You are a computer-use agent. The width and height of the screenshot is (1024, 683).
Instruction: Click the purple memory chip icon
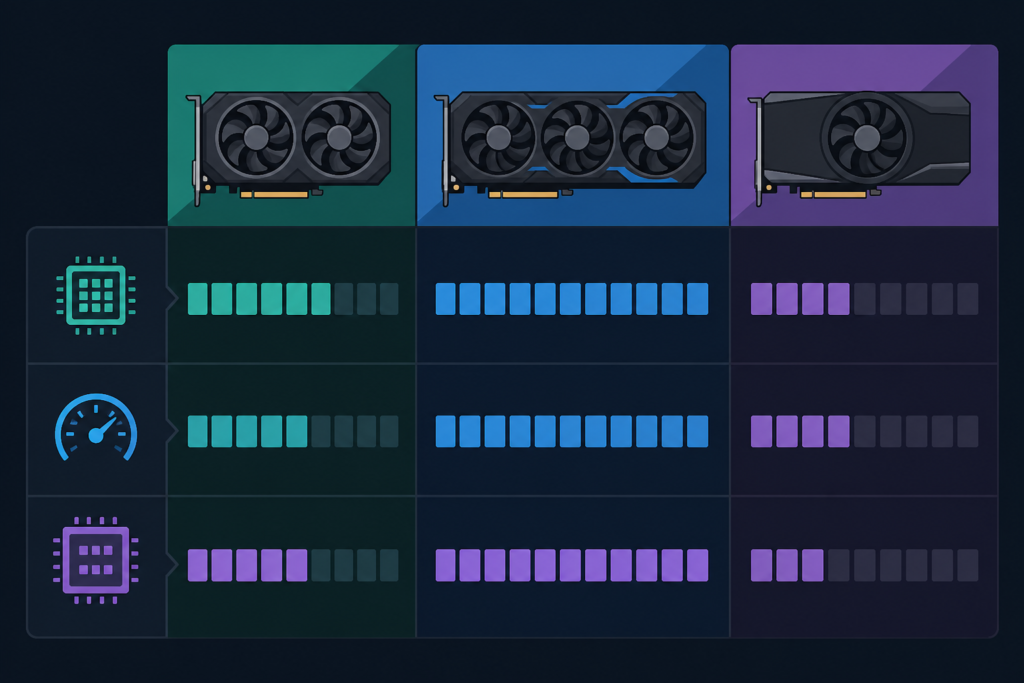click(x=96, y=560)
